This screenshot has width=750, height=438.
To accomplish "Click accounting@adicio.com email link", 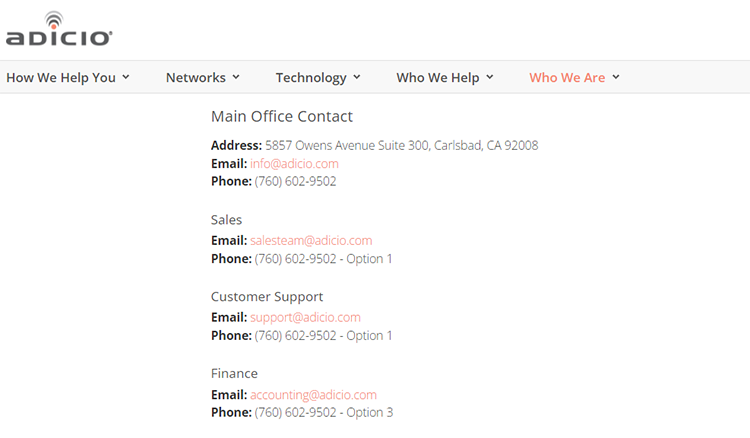I will tap(313, 395).
